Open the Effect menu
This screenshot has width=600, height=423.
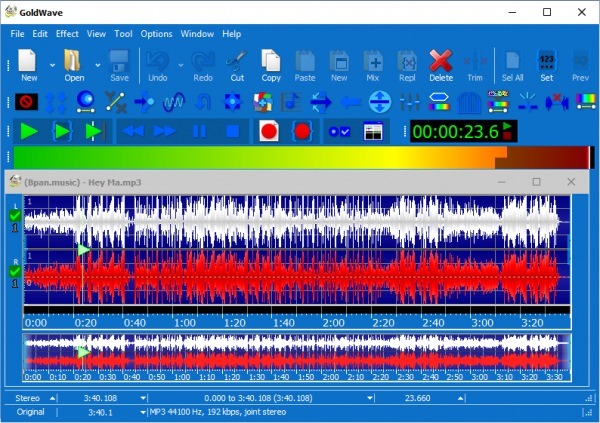[x=67, y=33]
